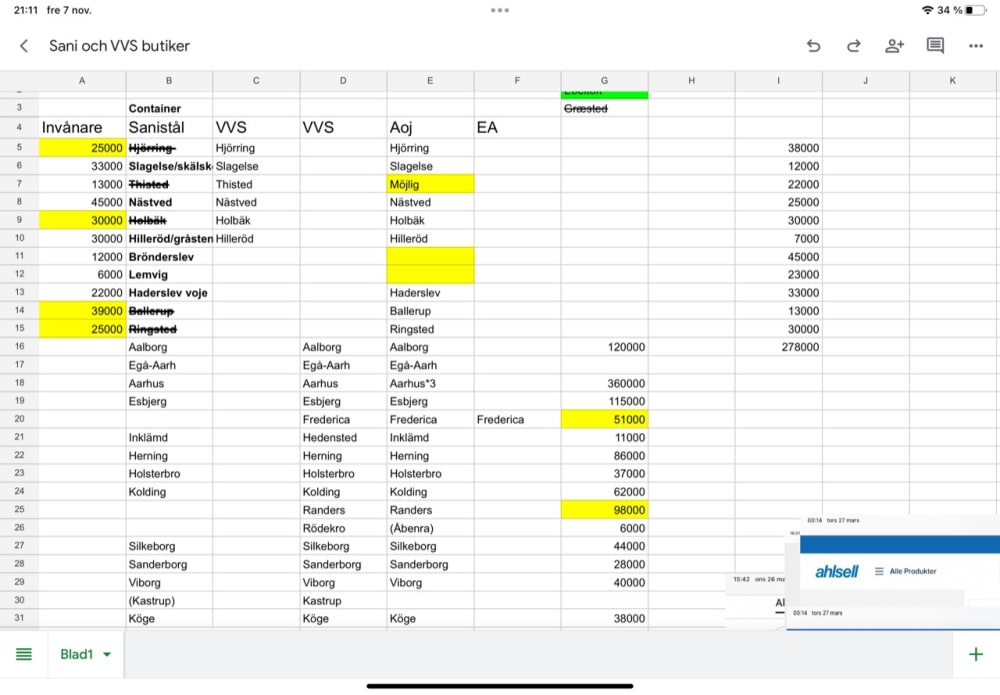This screenshot has height=695, width=1000.
Task: Select the 120000 cell
Action: click(605, 348)
